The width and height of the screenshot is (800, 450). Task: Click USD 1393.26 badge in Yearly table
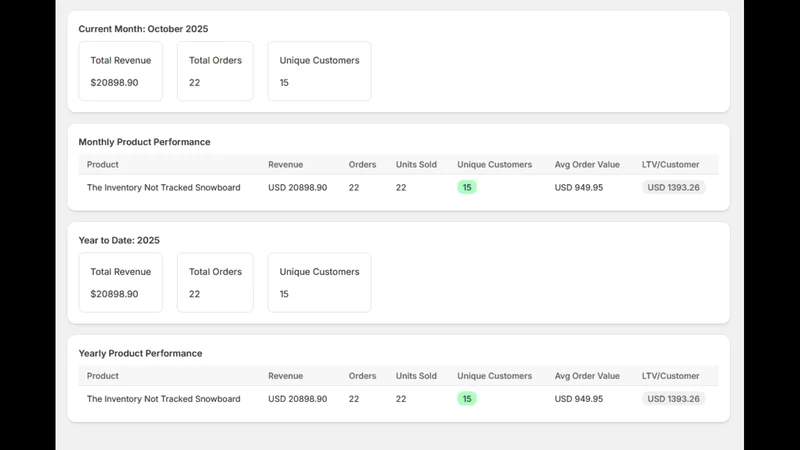[673, 398]
